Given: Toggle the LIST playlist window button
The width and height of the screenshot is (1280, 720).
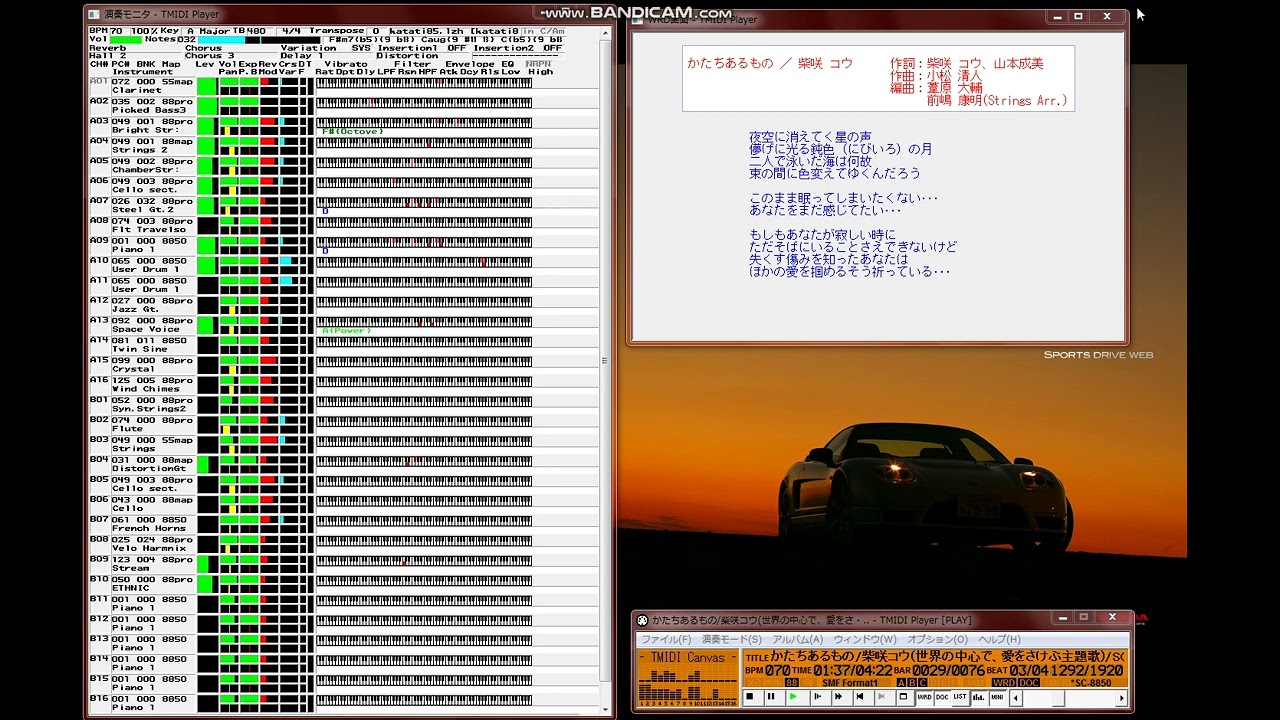Looking at the screenshot, I should [960, 697].
